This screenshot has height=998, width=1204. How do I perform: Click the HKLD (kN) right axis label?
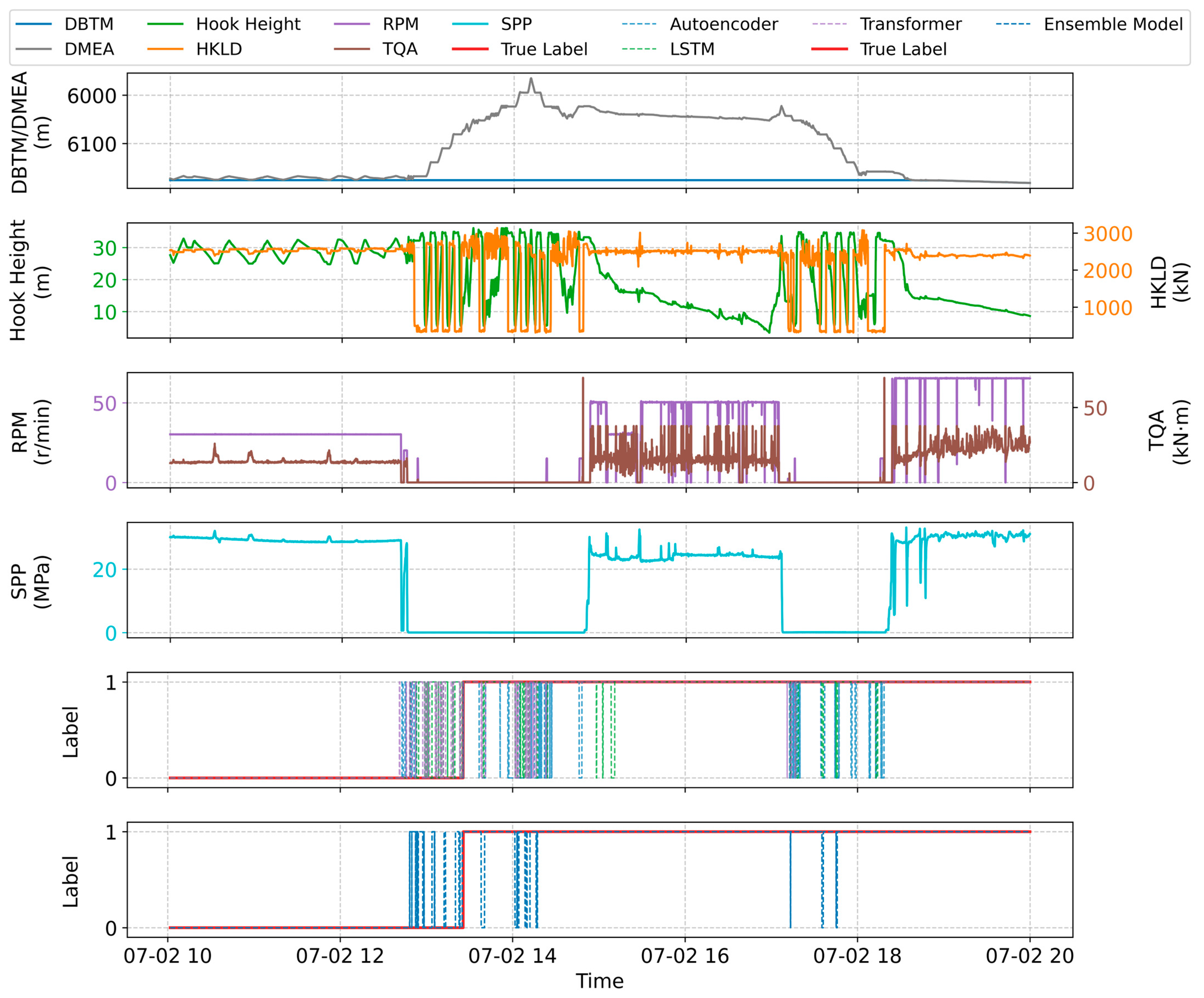pyautogui.click(x=1170, y=282)
